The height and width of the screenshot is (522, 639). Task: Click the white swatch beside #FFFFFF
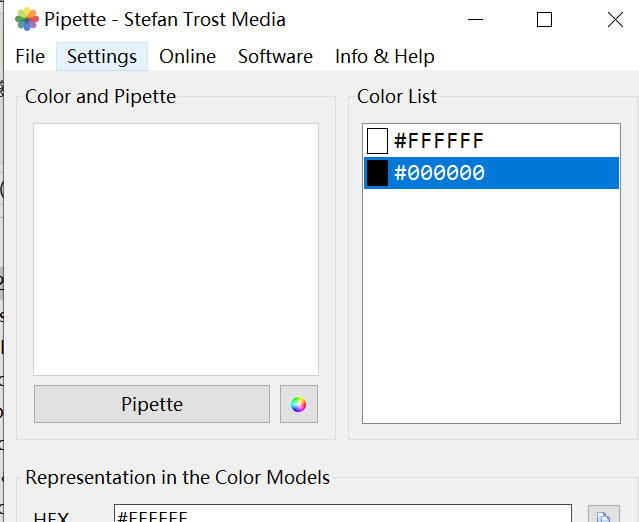tap(377, 141)
